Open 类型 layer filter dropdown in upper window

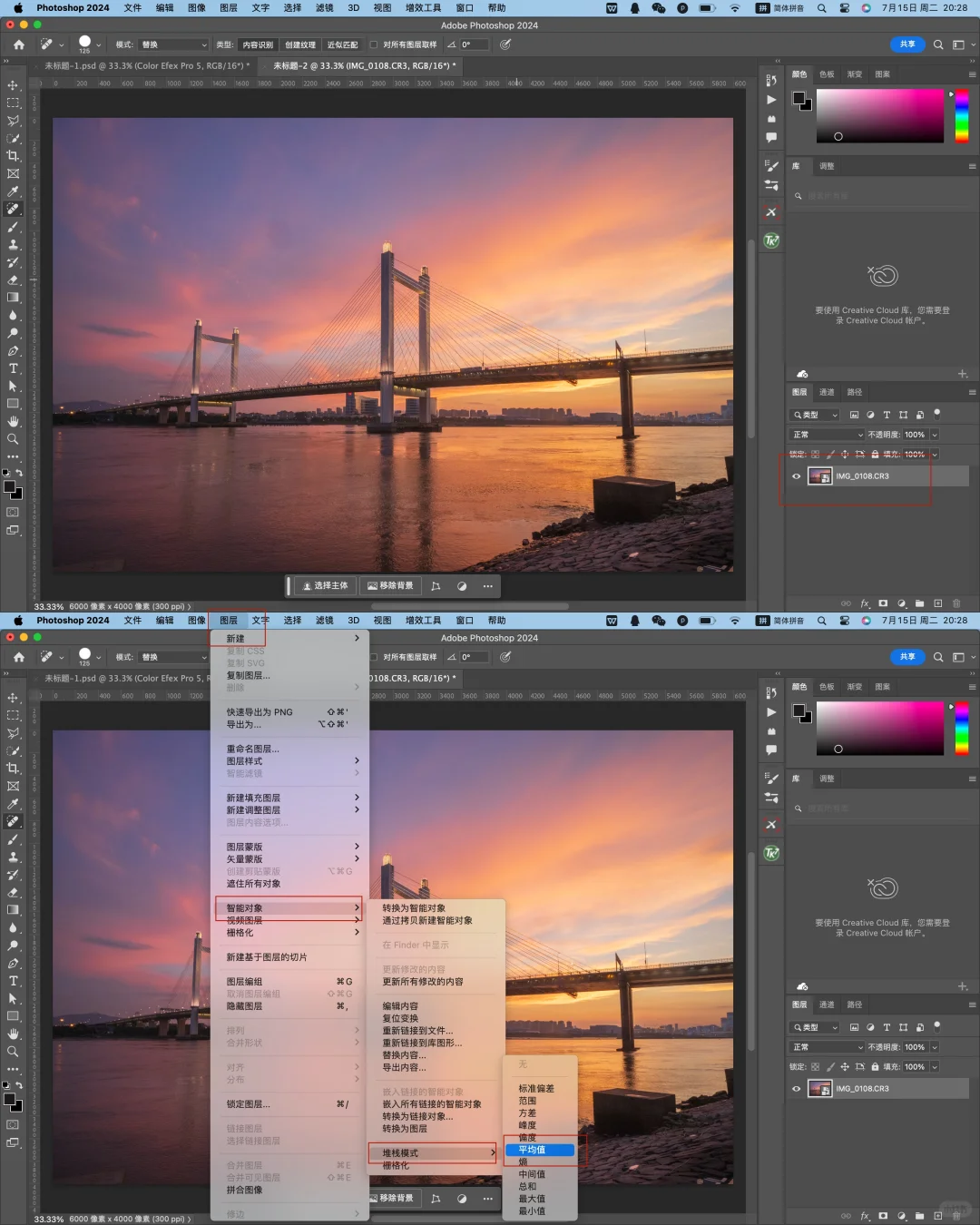click(x=815, y=416)
